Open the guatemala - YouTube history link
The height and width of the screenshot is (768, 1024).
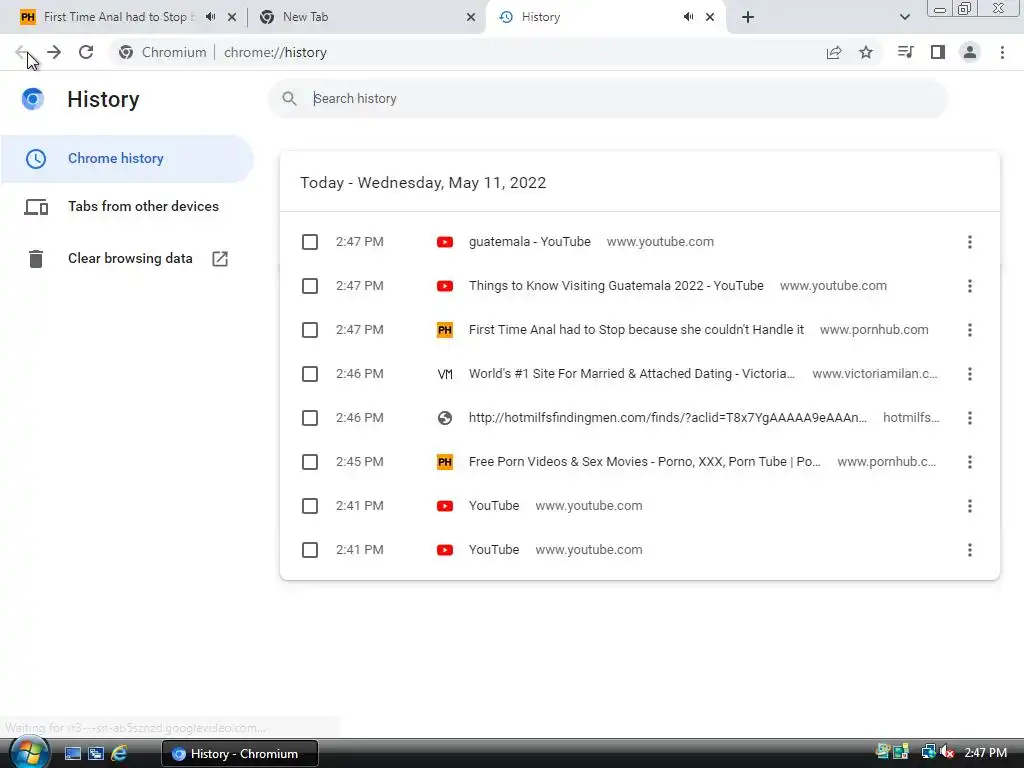click(530, 242)
